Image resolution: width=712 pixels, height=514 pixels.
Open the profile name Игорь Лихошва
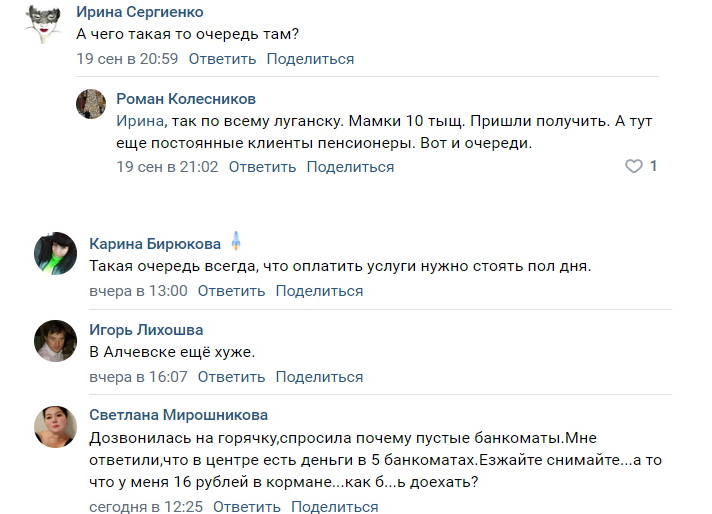click(146, 330)
